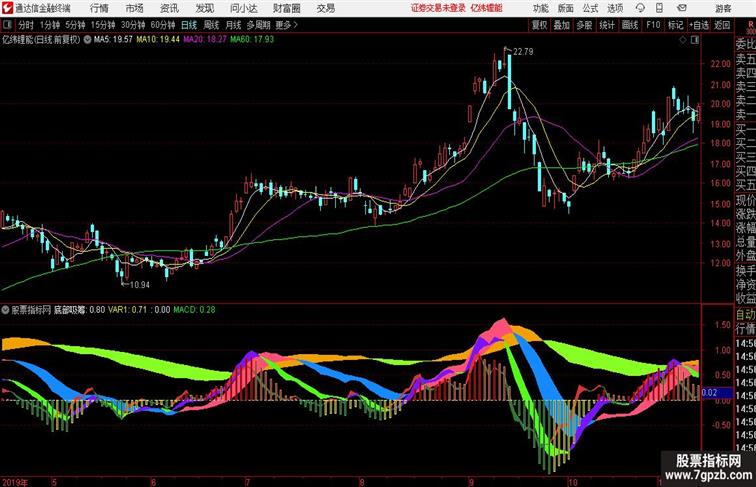This screenshot has width=756, height=487.
Task: Click the diamond icon above price axis
Action: [682, 40]
